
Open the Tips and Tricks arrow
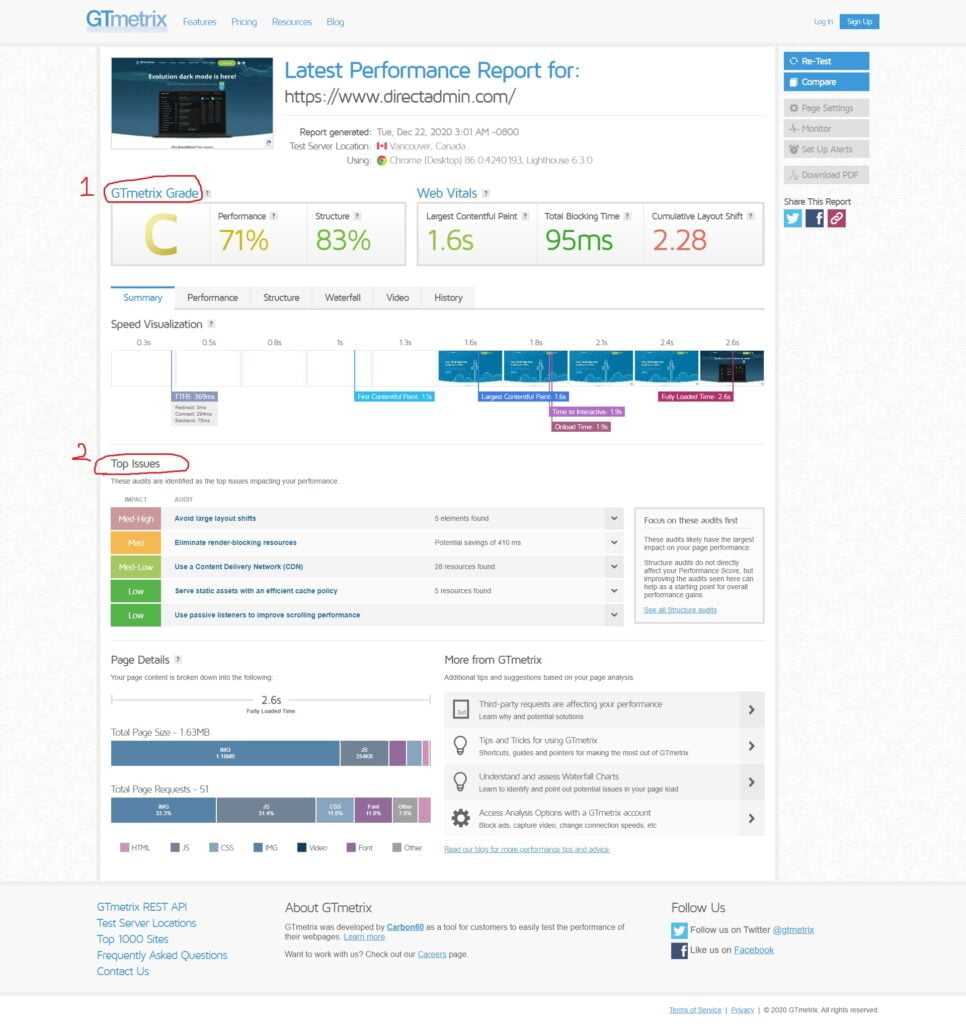pyautogui.click(x=752, y=746)
